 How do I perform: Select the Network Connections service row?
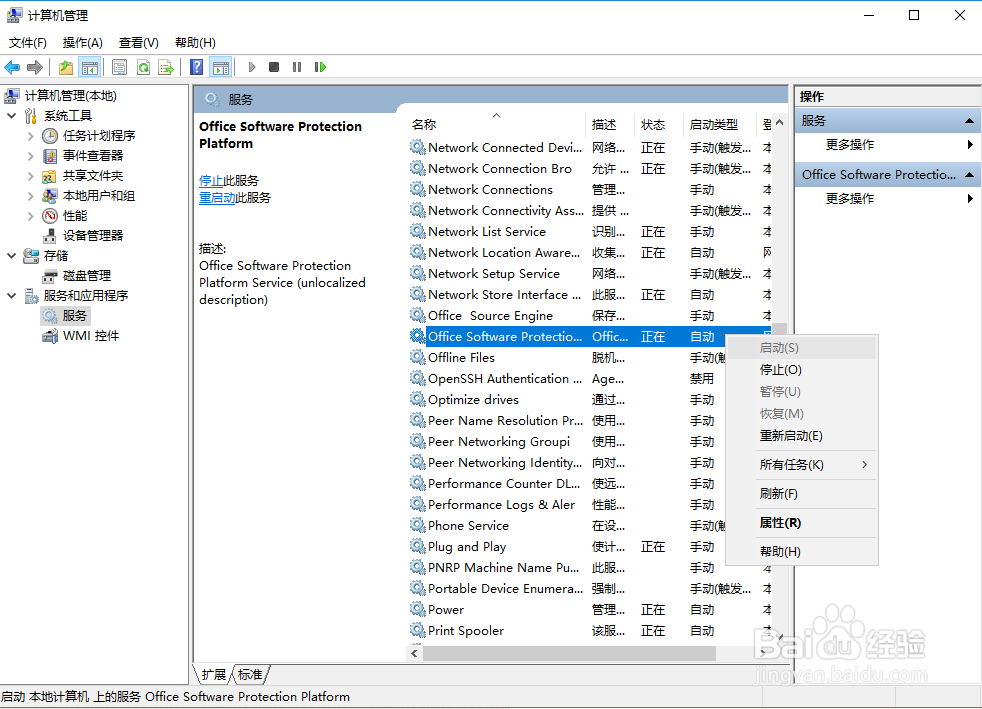(590, 190)
